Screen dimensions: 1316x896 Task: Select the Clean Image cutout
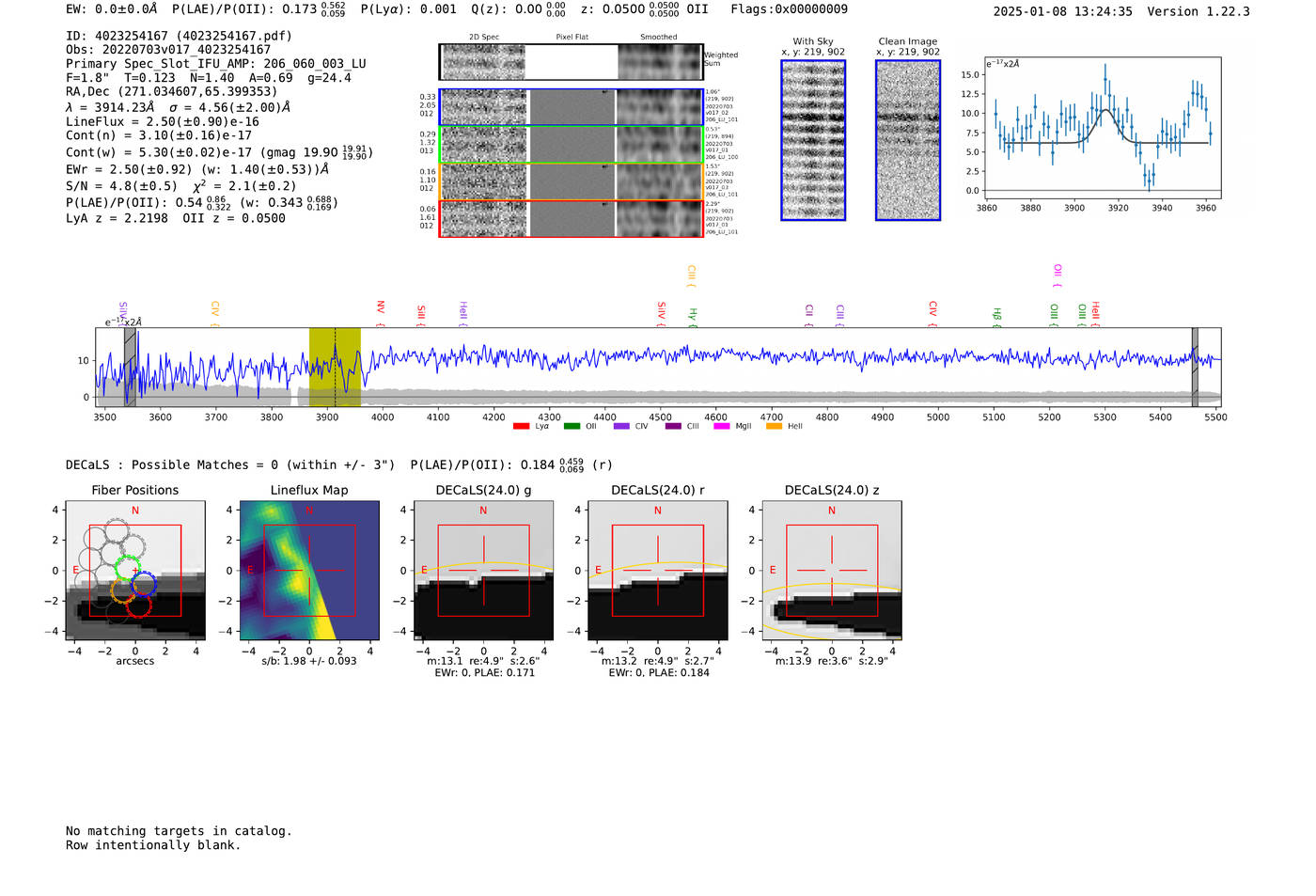point(908,140)
